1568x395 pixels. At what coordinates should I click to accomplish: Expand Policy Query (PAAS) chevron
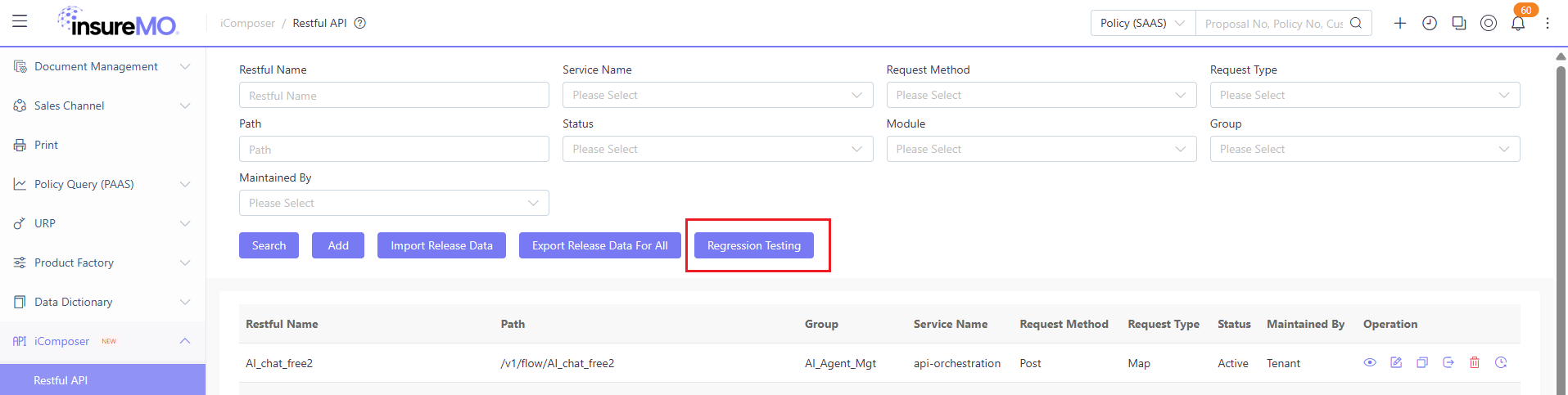point(185,184)
